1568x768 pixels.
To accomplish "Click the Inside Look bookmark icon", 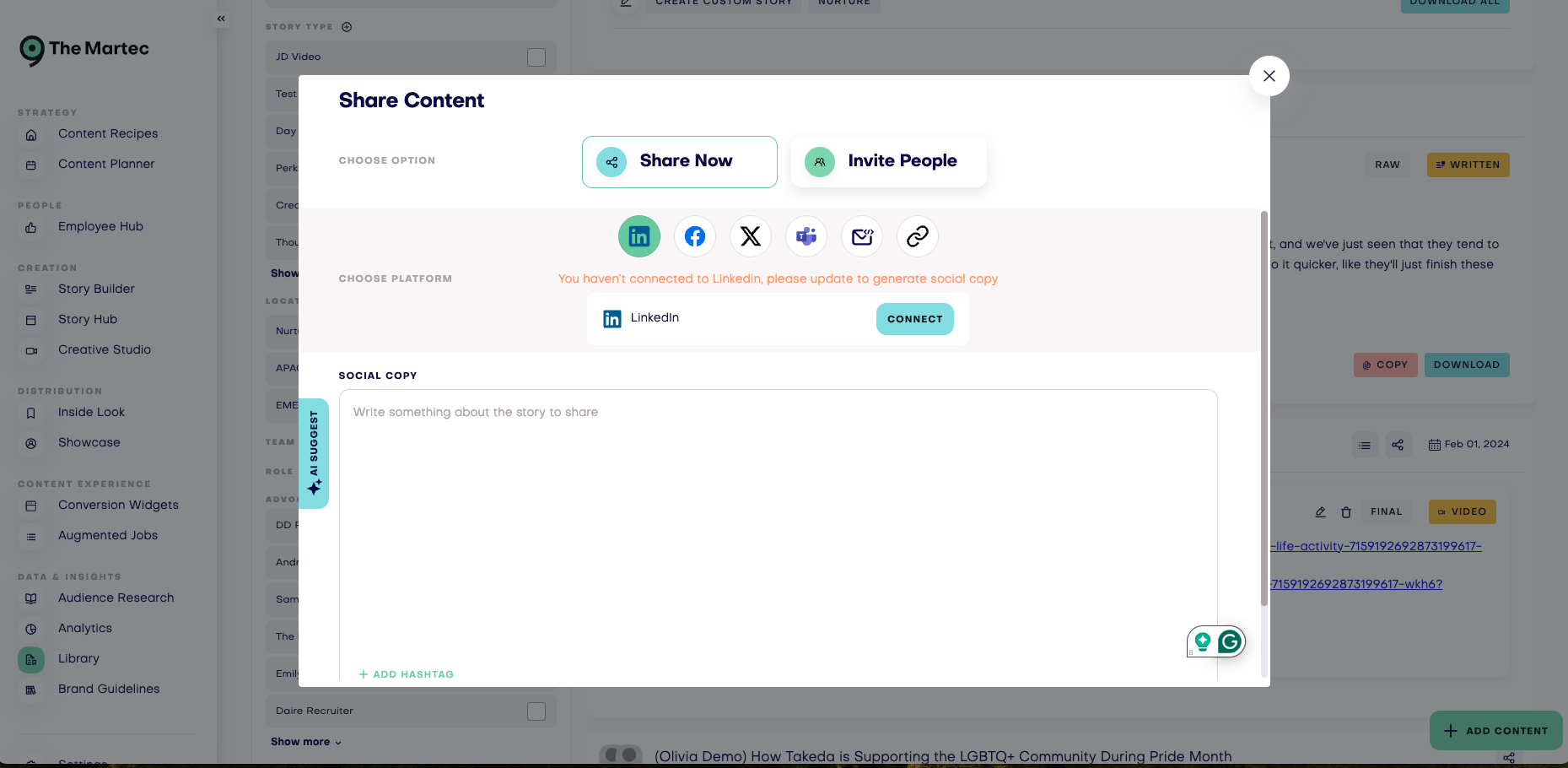I will [31, 413].
